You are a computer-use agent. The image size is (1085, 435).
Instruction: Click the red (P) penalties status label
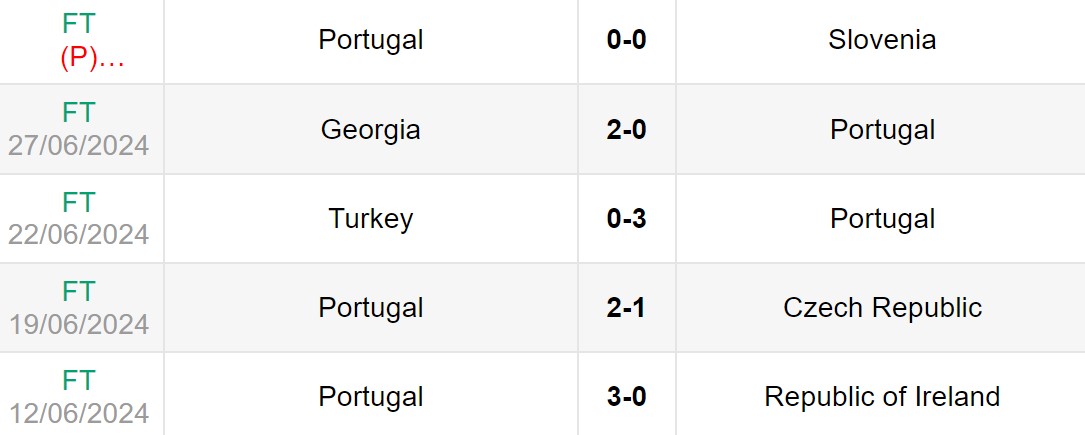(x=92, y=58)
